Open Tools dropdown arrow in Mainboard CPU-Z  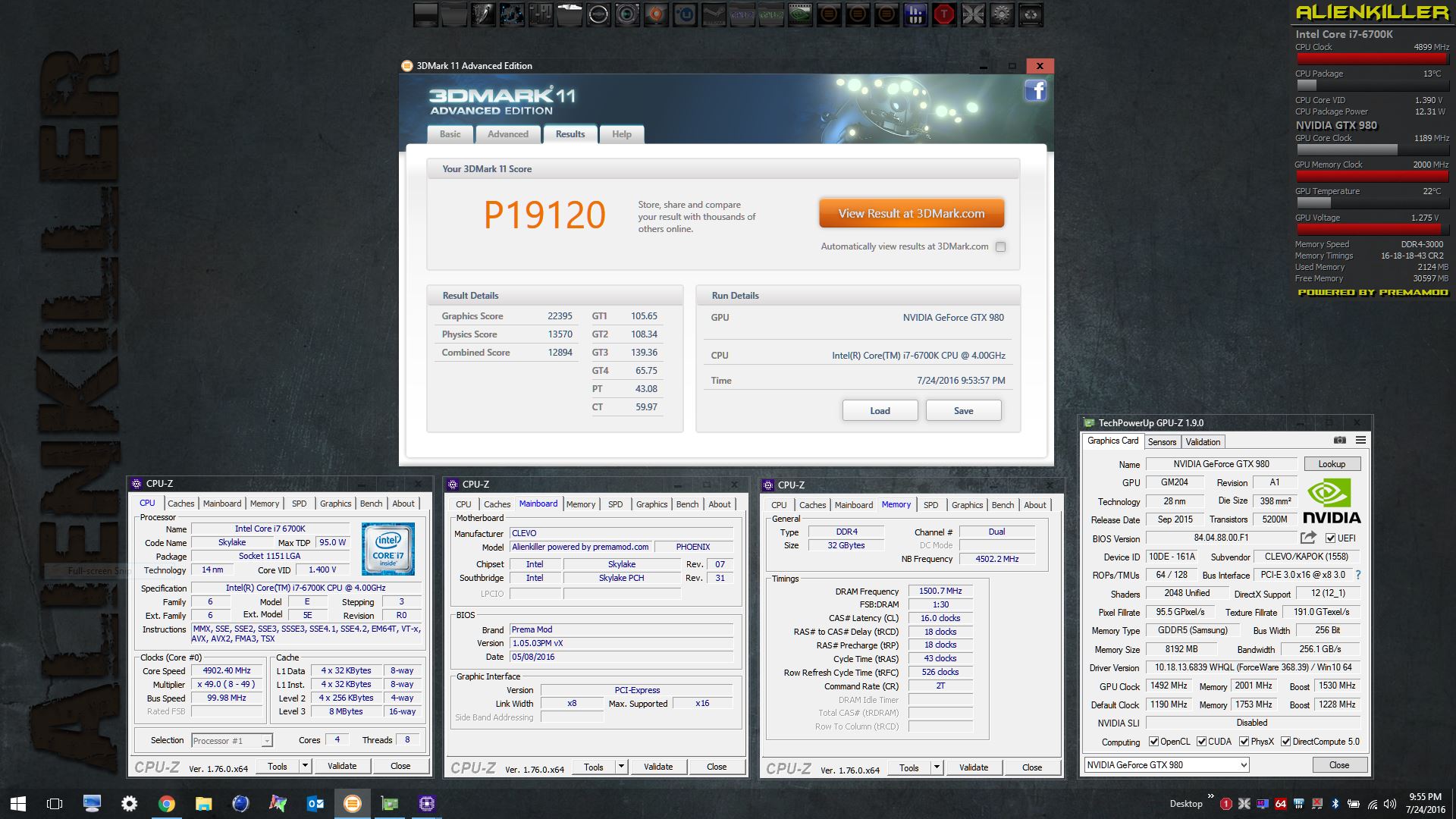click(621, 767)
